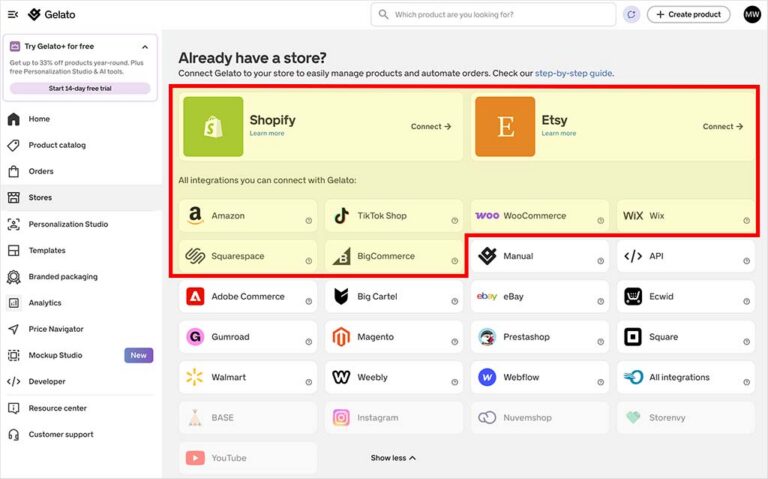Click Learn more under Etsy
This screenshot has width=768, height=479.
[559, 133]
